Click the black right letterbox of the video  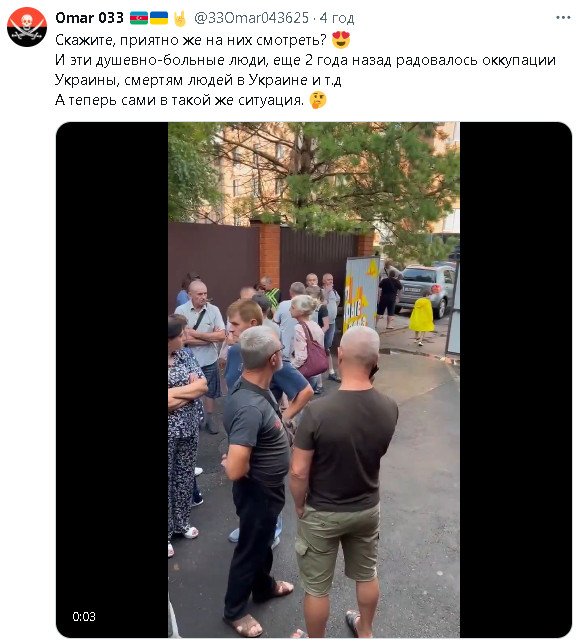pyautogui.click(x=515, y=380)
